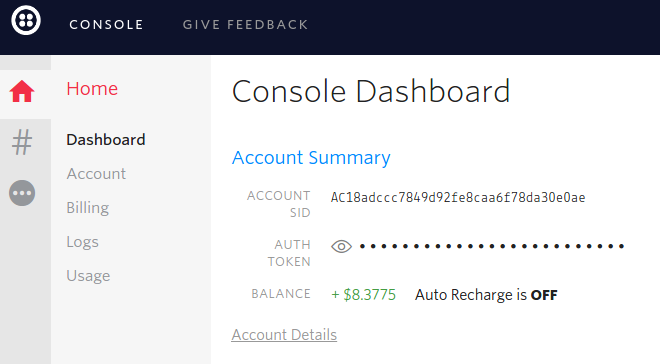Open the Logs sidebar item
The width and height of the screenshot is (660, 364).
coord(82,242)
